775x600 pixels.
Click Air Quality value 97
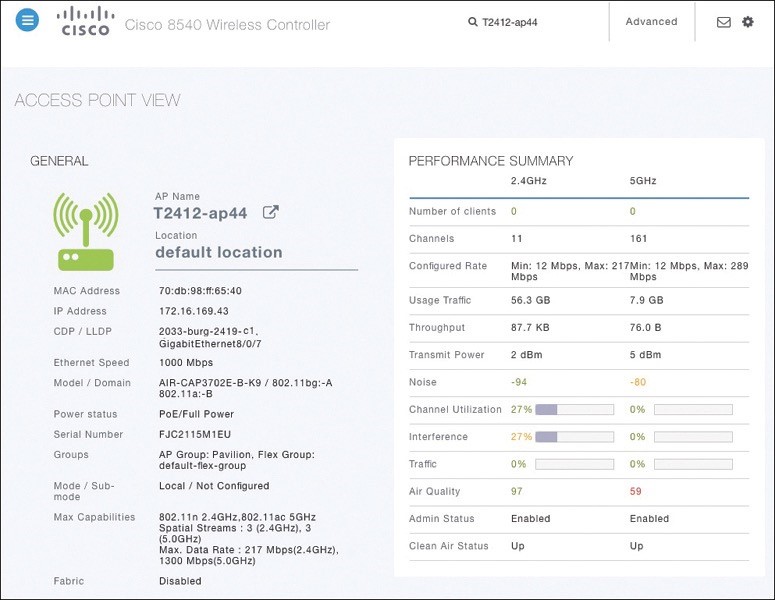pyautogui.click(x=517, y=491)
